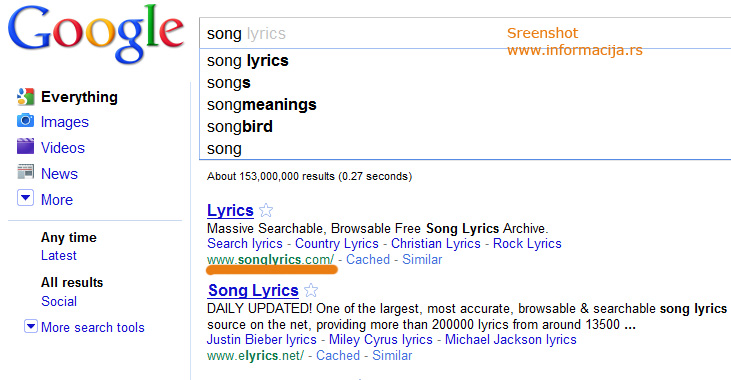This screenshot has width=731, height=380.
Task: Click inside the search input field
Action: tap(465, 33)
